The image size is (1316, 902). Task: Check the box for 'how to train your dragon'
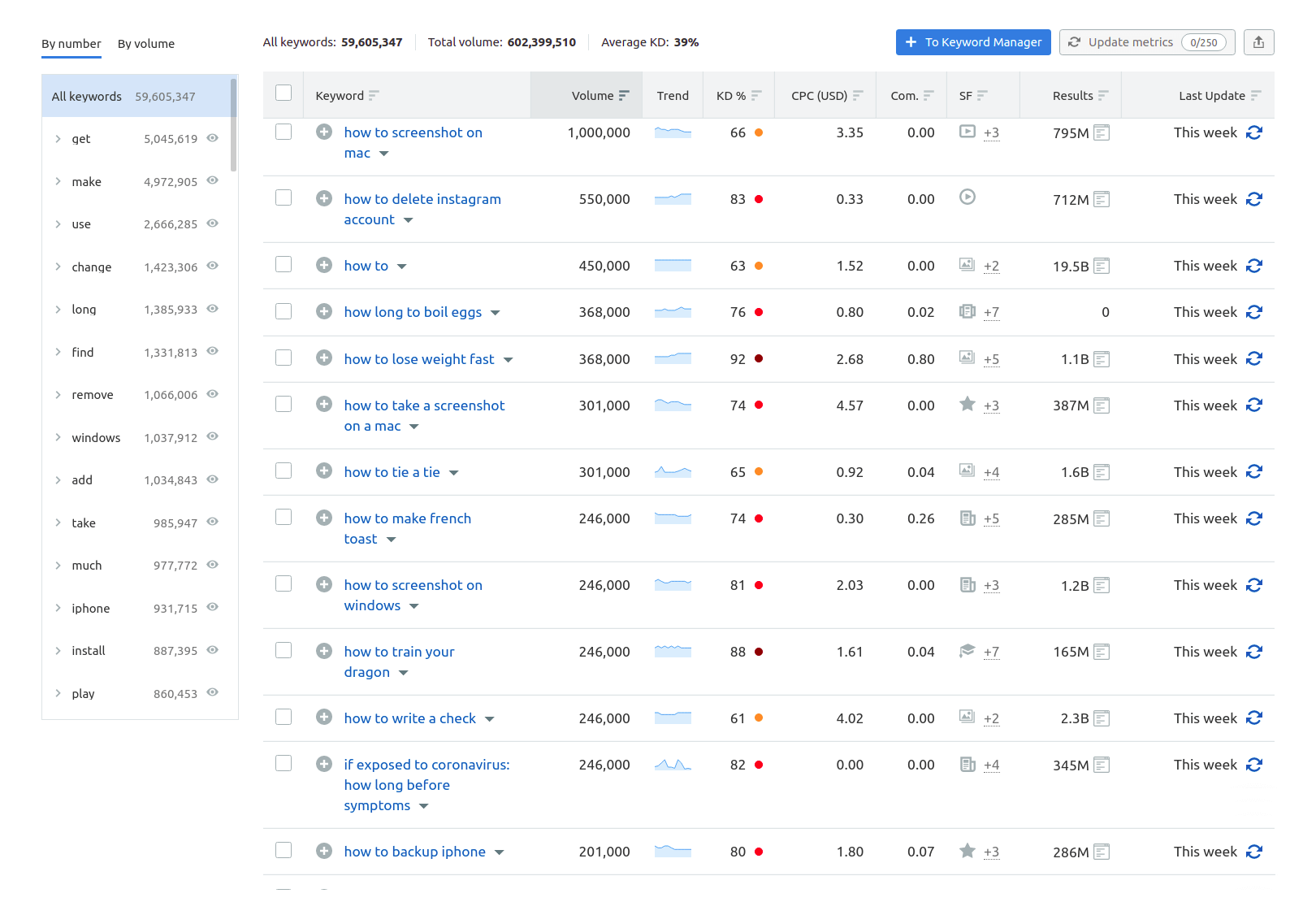[x=284, y=650]
